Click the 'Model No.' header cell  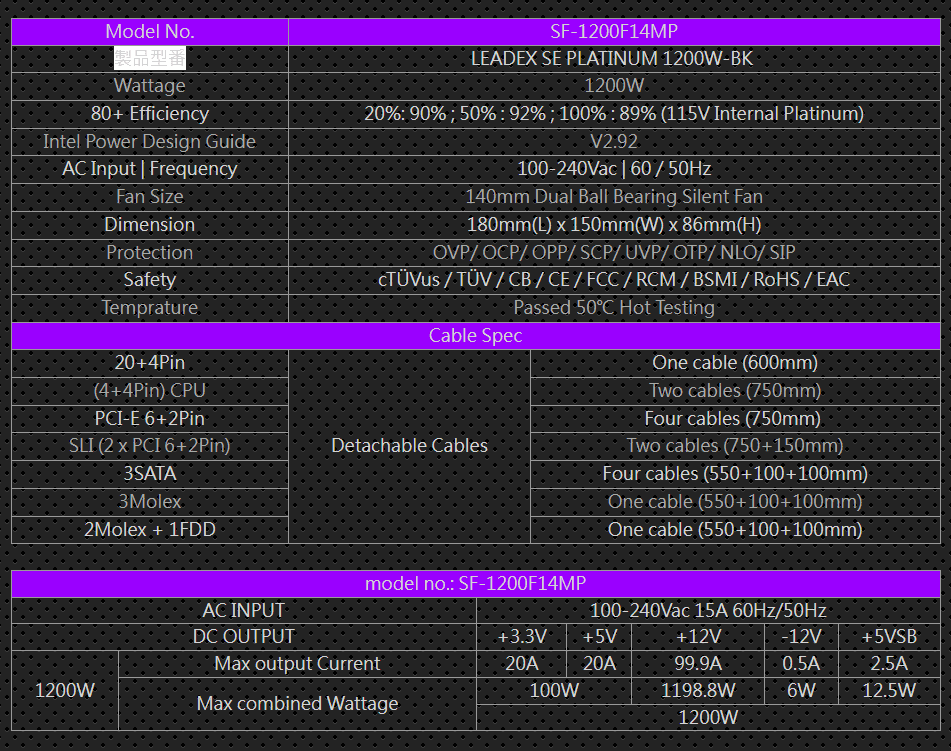coord(149,31)
